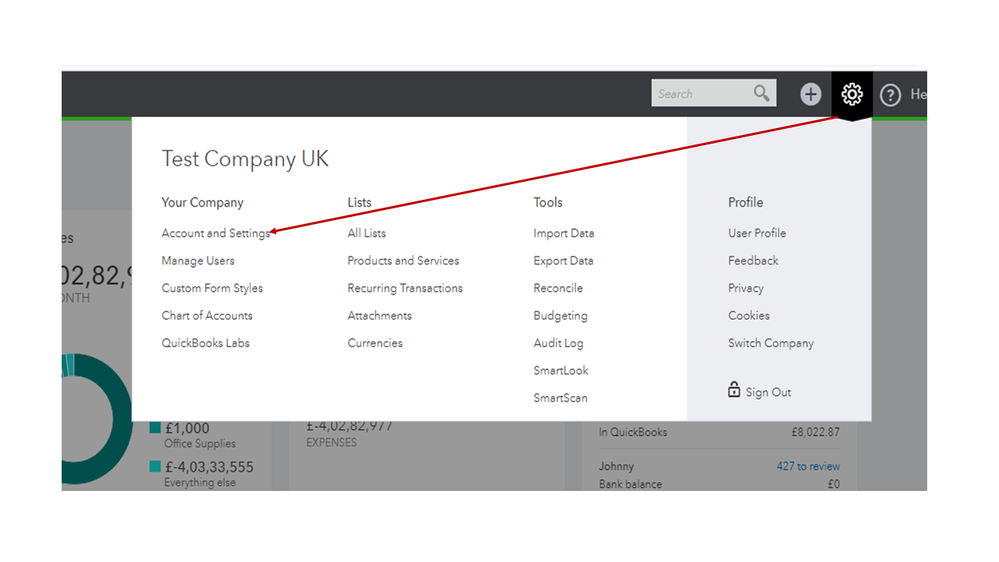
Task: Click the gear settings icon
Action: [851, 95]
